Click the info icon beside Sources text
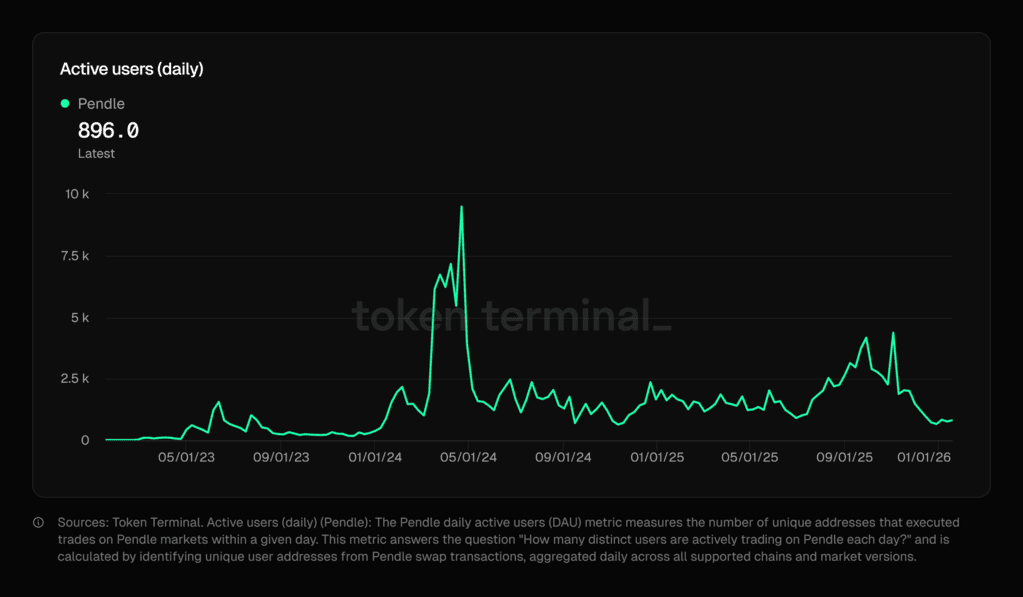This screenshot has height=597, width=1023. [39, 523]
